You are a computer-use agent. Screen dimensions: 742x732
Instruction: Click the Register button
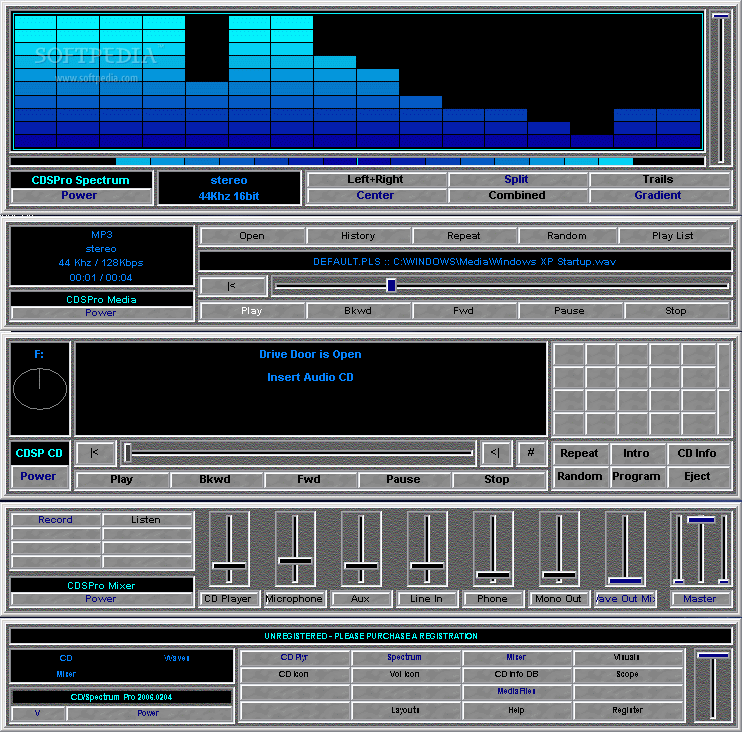[x=627, y=710]
